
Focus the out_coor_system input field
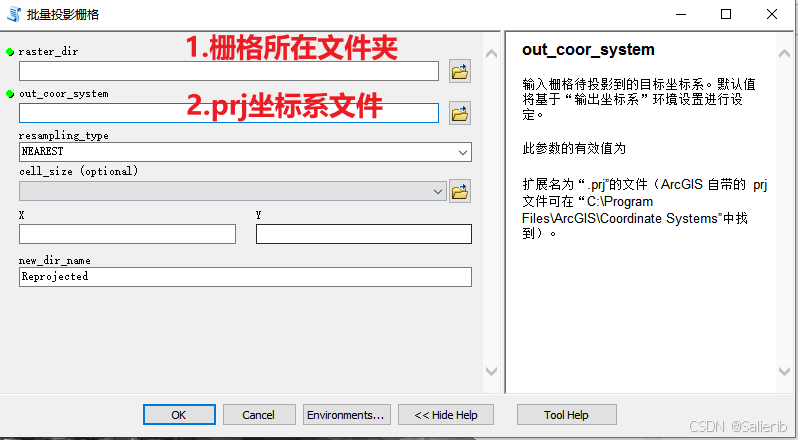pyautogui.click(x=229, y=113)
